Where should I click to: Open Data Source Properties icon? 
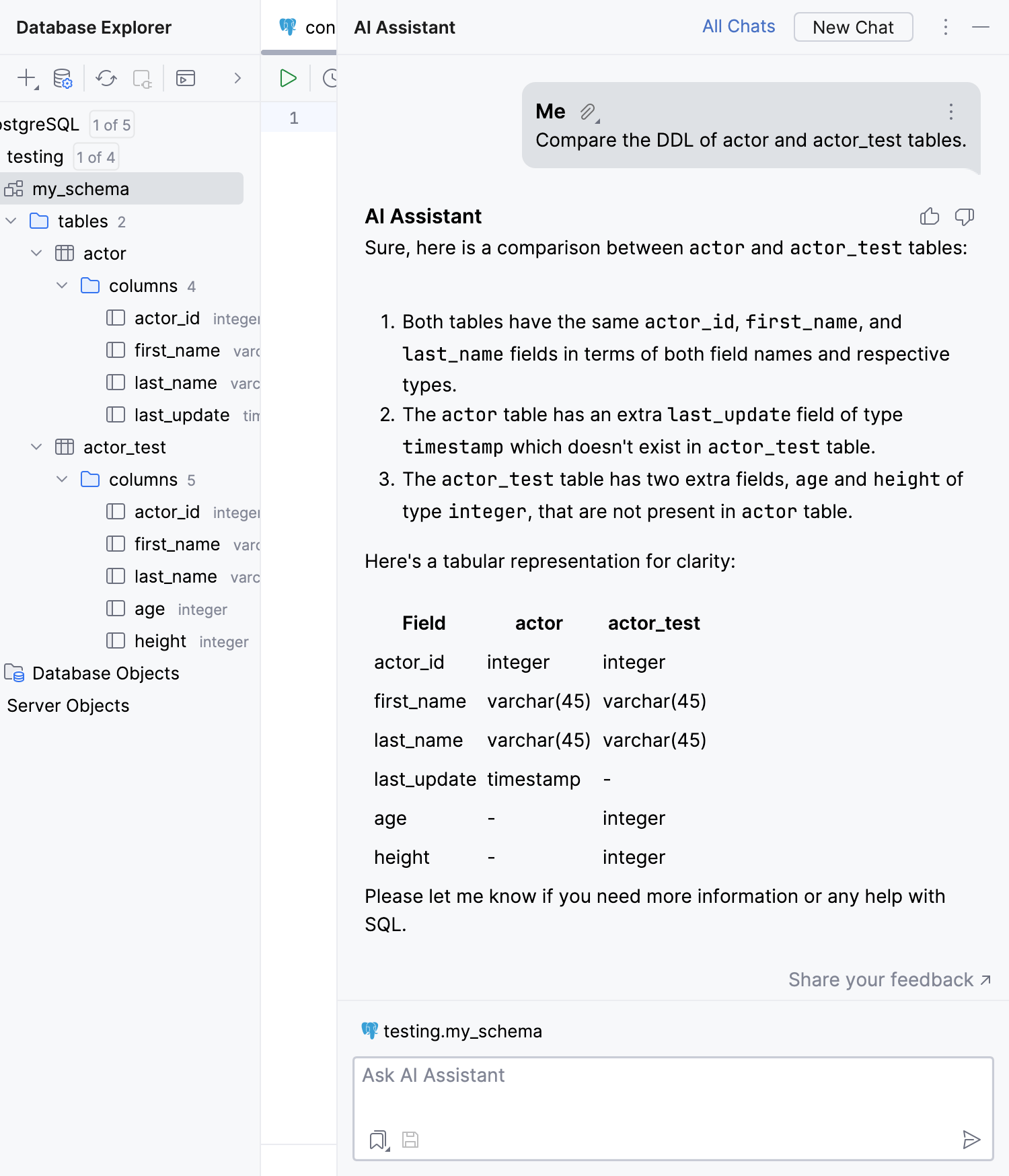(x=63, y=78)
